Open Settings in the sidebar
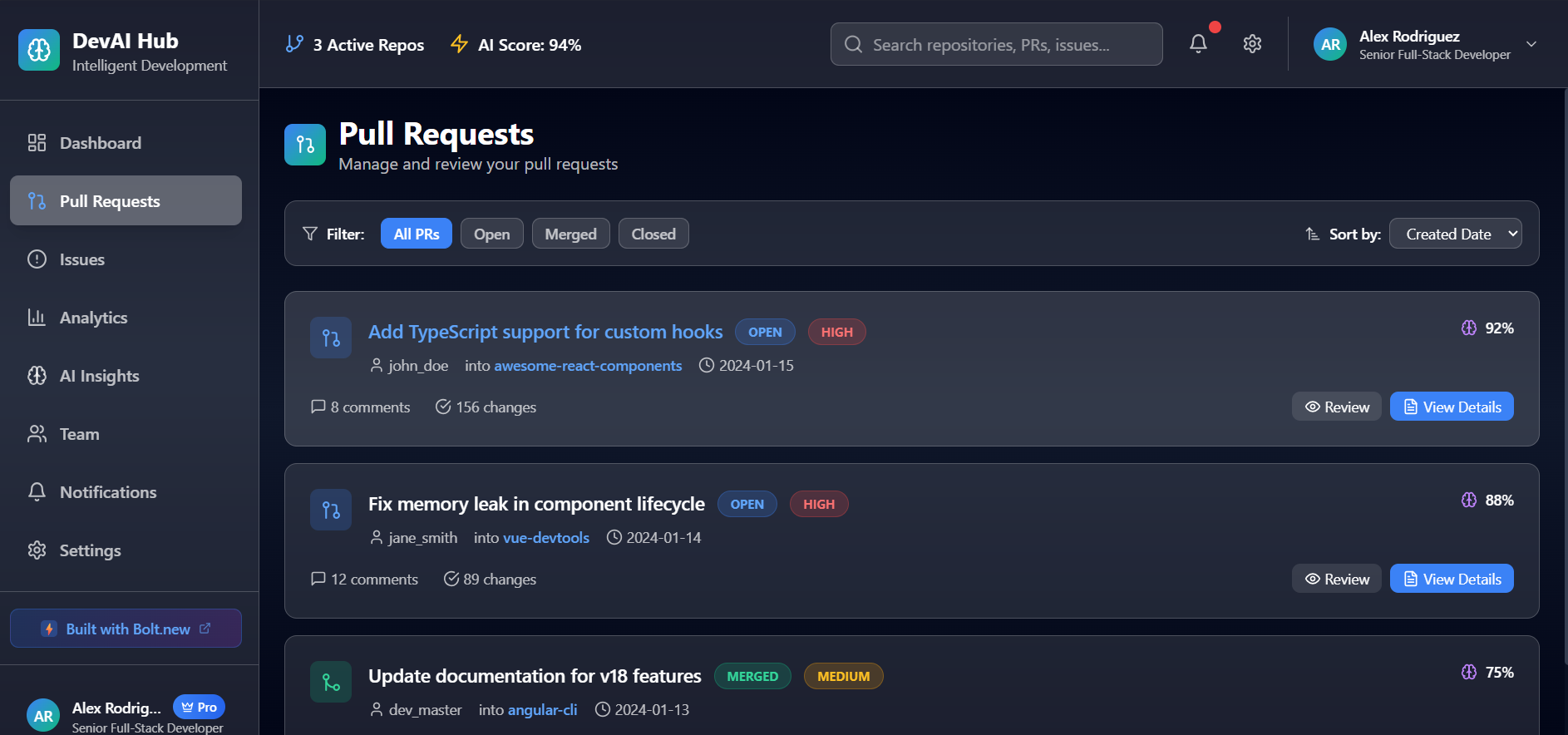 coord(126,550)
